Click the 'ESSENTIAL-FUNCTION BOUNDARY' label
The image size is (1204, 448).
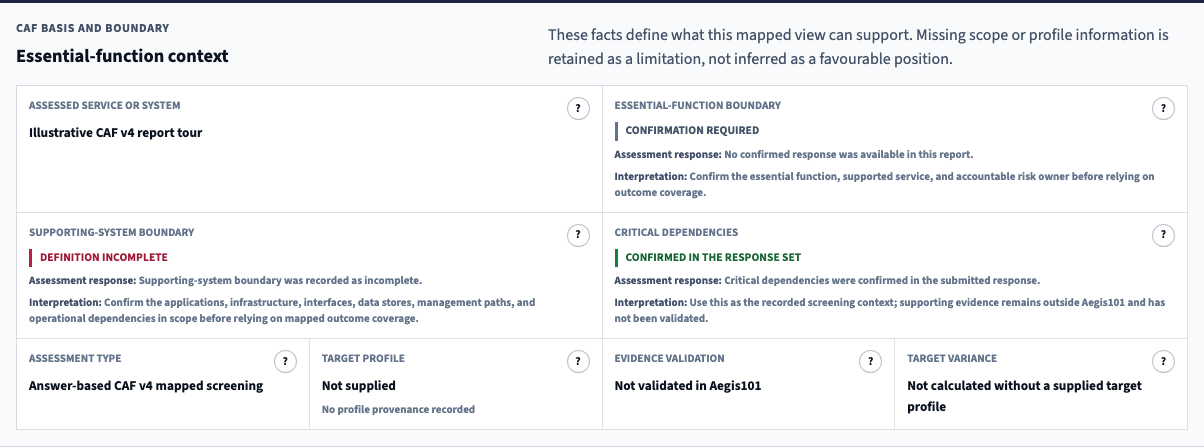pyautogui.click(x=698, y=105)
